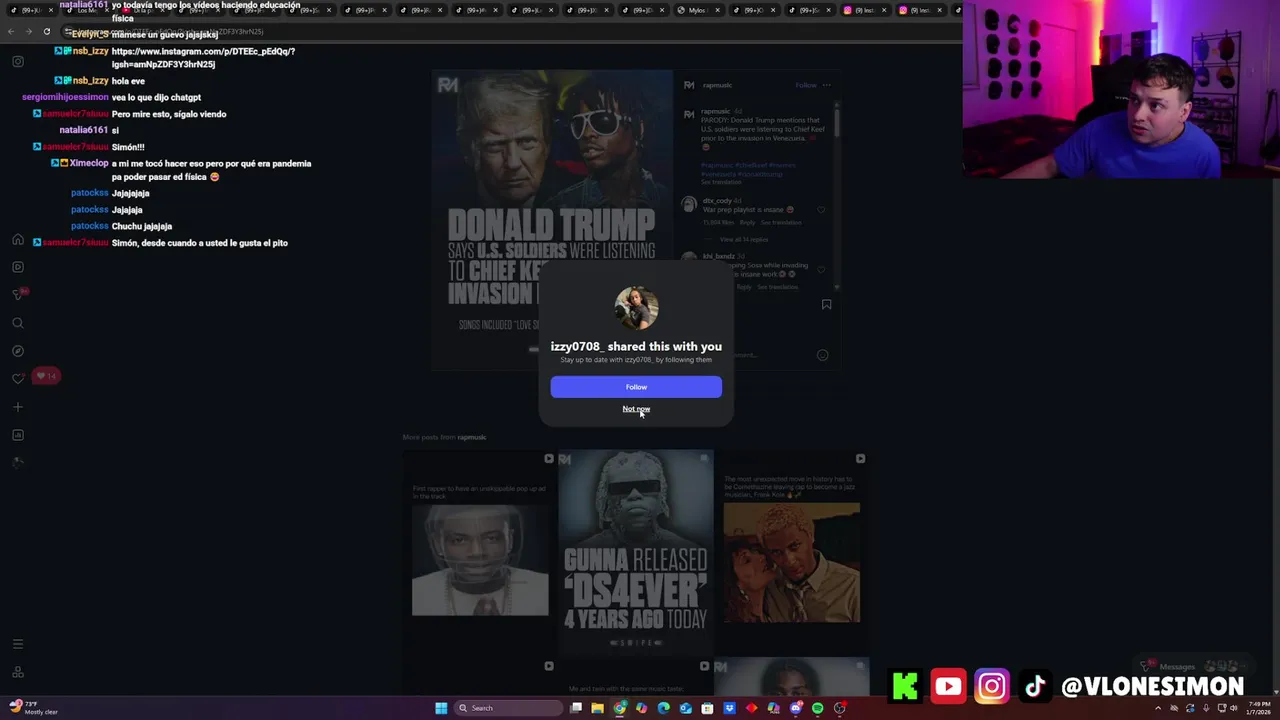Open the first rapper post thumbnail
The image size is (1280, 720).
click(x=480, y=551)
